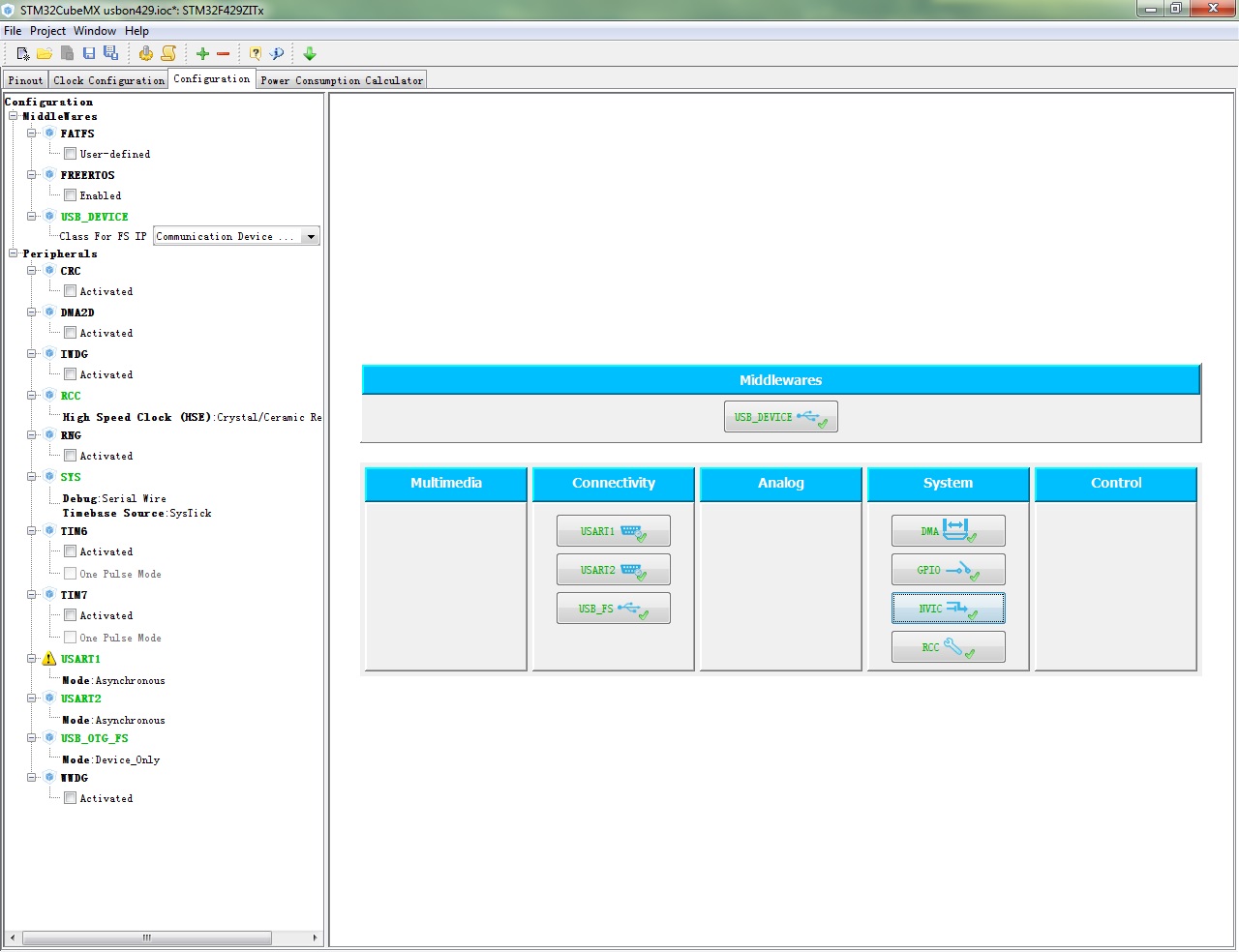Collapse the RCC tree node
This screenshot has height=952, width=1239.
click(x=31, y=396)
